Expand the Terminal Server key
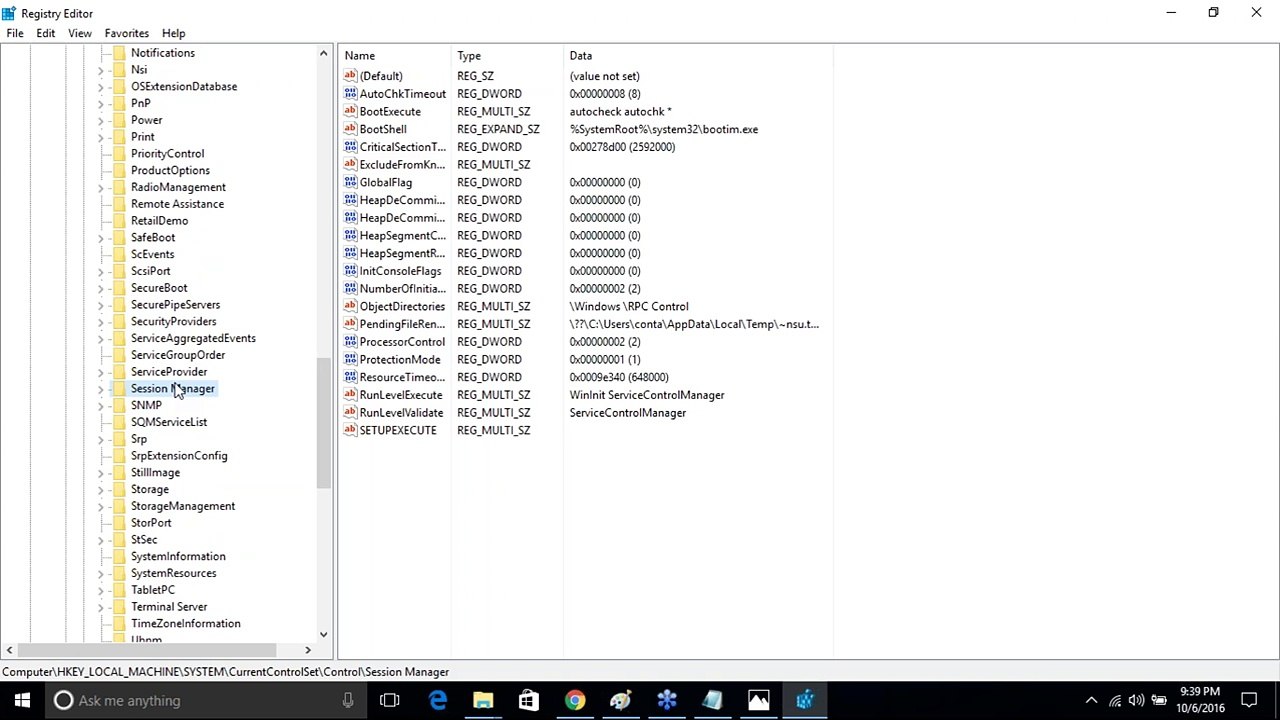 point(101,607)
